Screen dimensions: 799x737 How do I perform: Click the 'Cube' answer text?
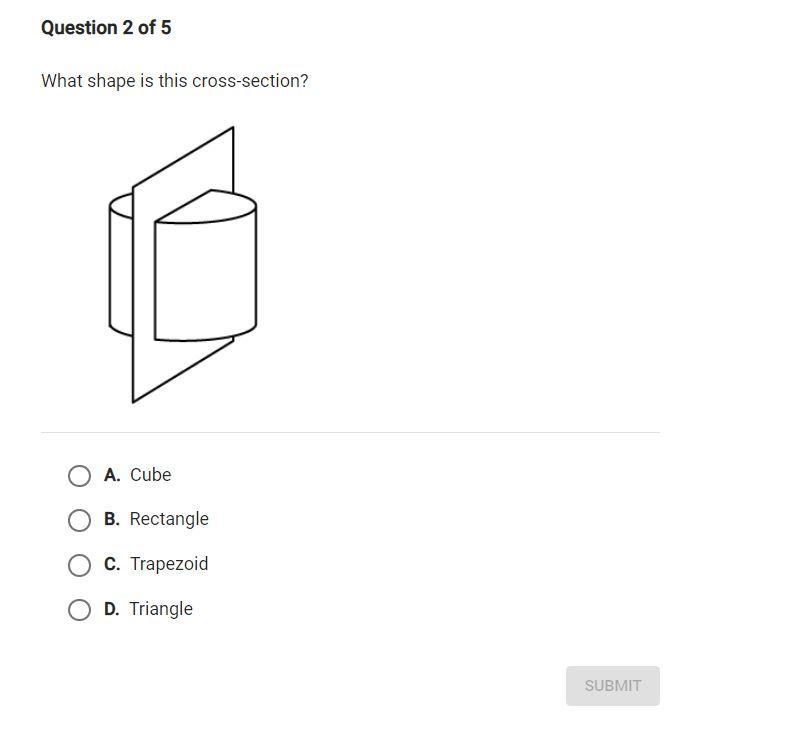point(150,475)
